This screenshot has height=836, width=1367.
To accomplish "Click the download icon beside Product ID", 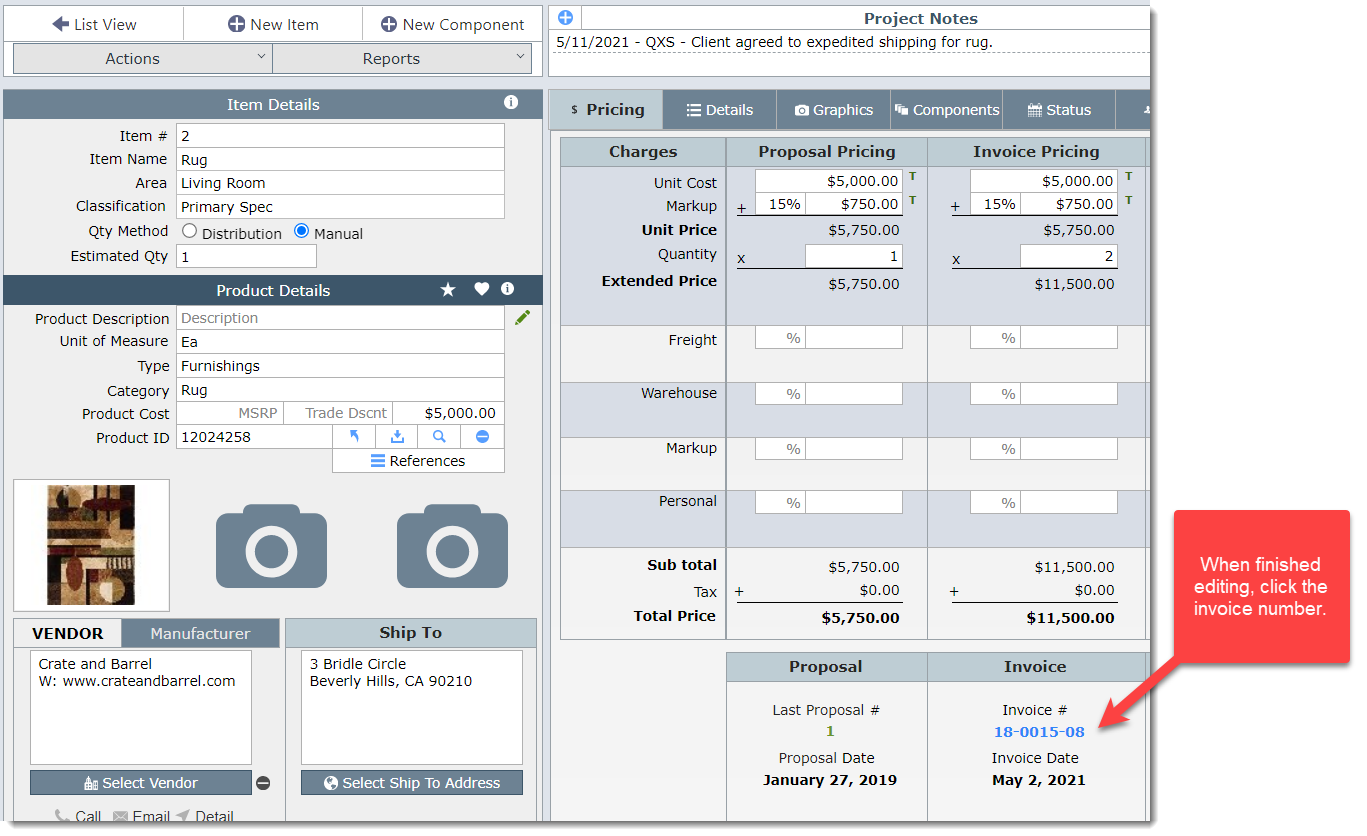I will pos(397,437).
